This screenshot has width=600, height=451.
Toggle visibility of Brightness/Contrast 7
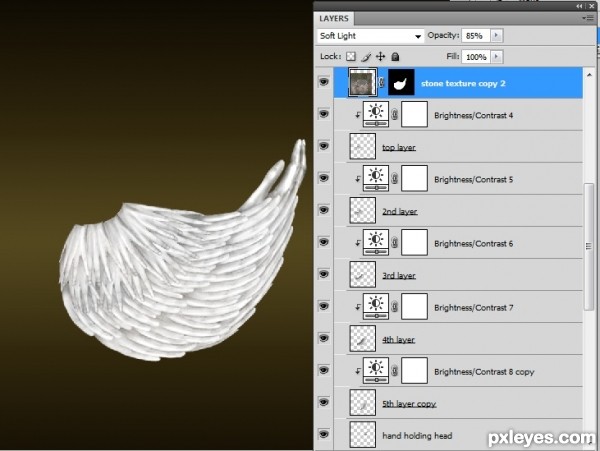click(324, 306)
